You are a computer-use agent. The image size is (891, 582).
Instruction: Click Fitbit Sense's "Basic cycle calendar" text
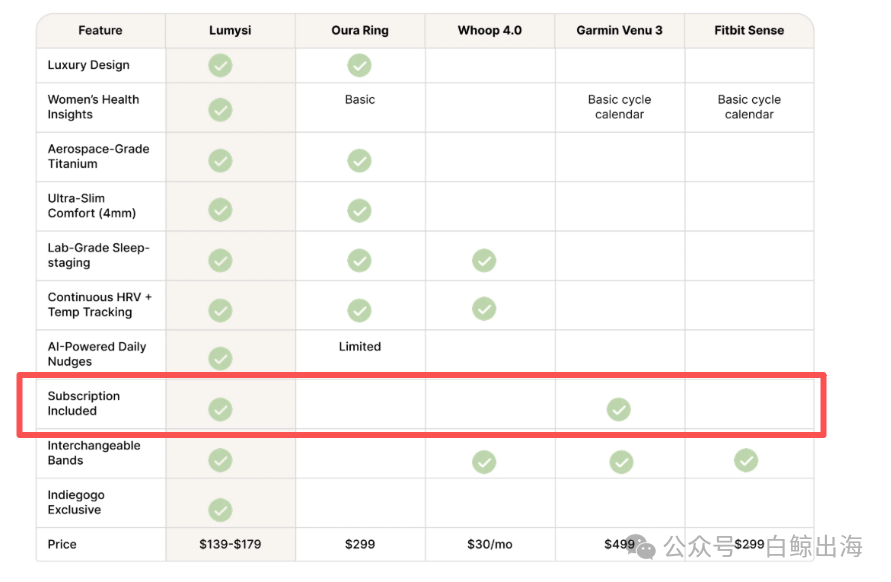pos(749,107)
